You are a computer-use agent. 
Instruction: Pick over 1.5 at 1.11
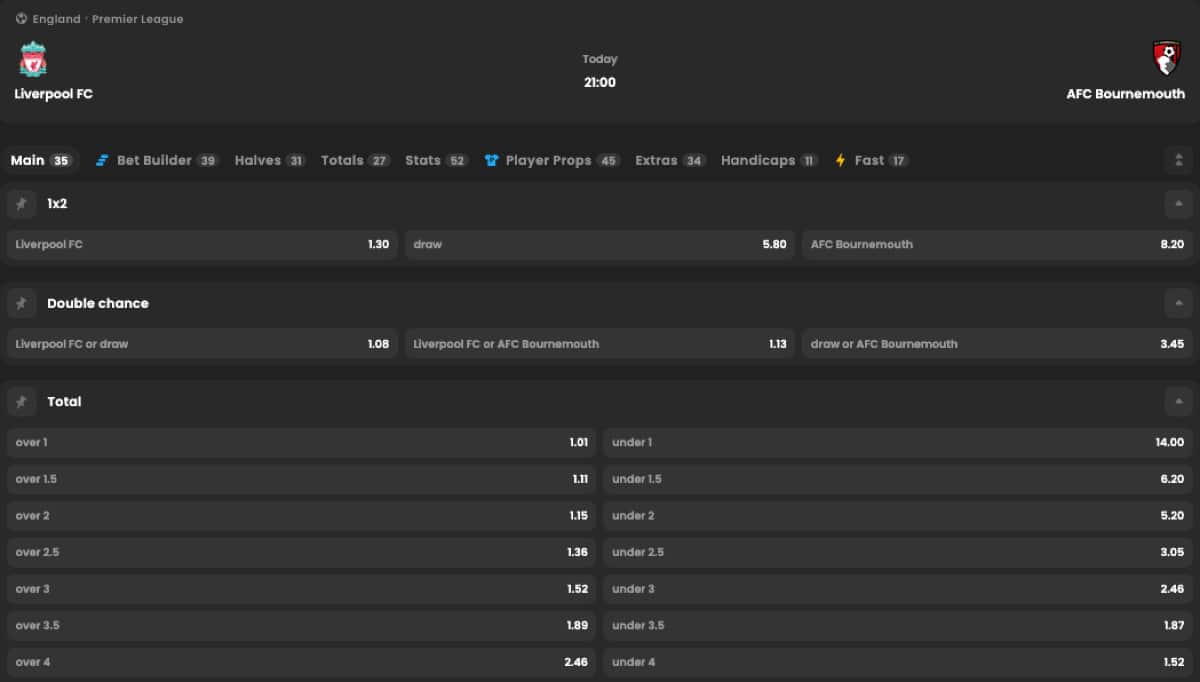click(x=301, y=479)
